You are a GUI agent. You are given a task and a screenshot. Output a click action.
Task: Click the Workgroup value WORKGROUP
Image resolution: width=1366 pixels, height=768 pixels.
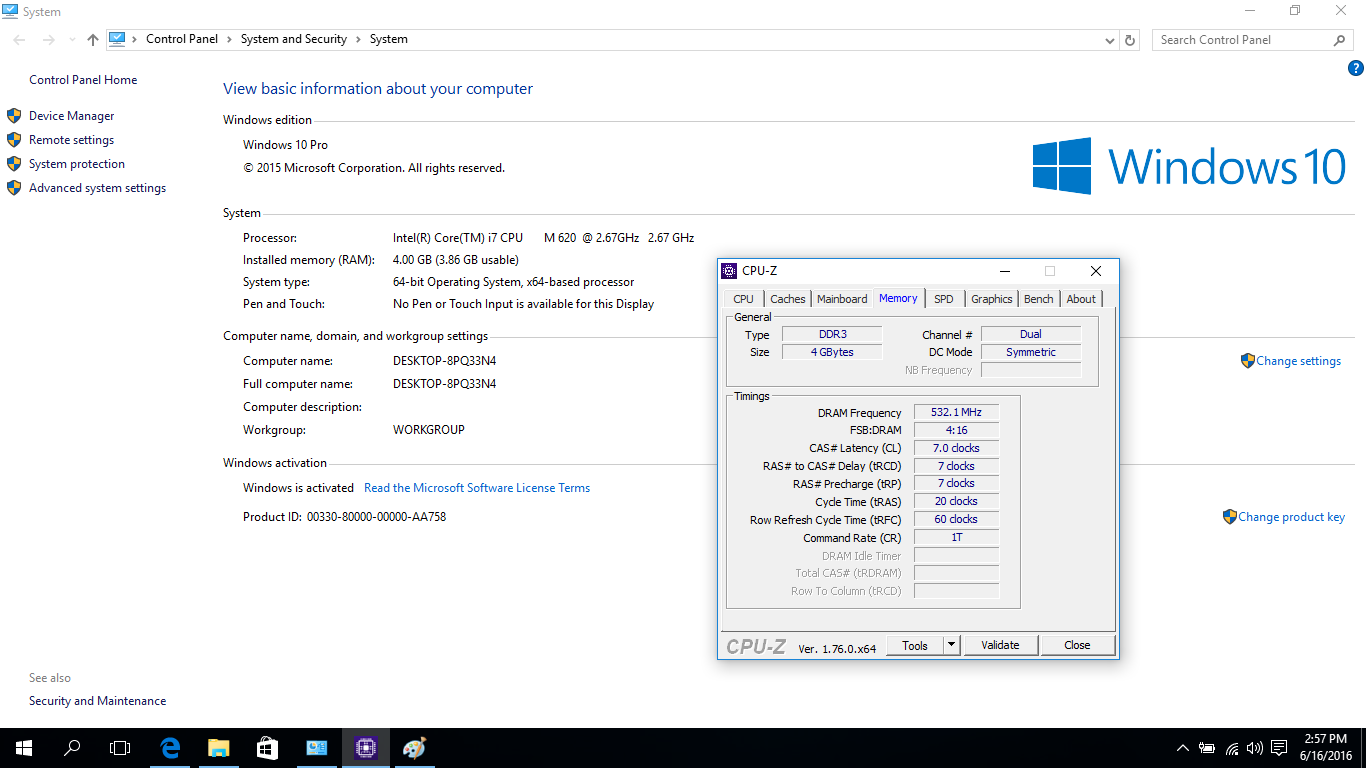click(x=429, y=430)
